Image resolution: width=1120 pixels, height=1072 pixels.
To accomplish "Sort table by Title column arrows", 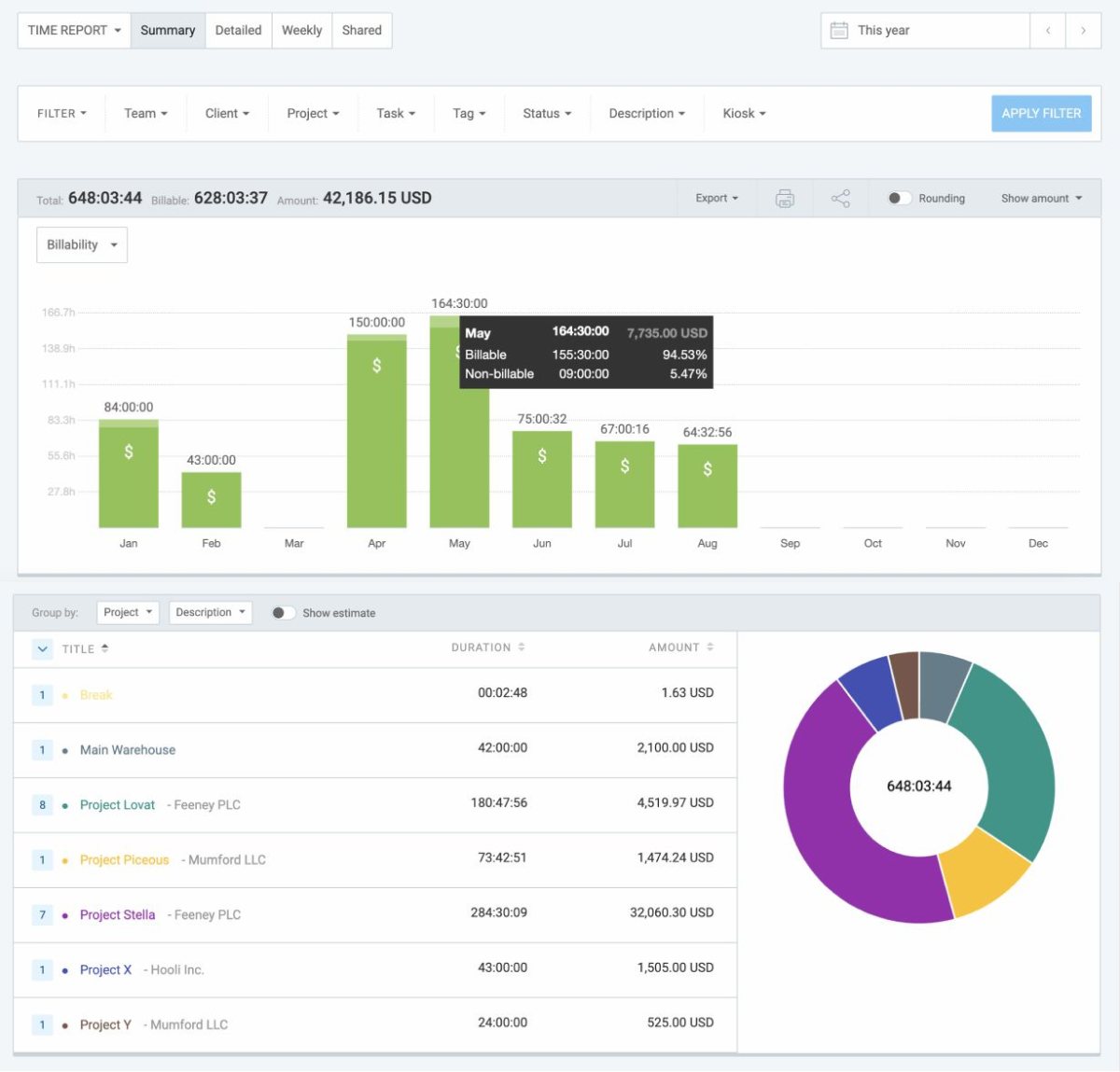I will (x=105, y=648).
